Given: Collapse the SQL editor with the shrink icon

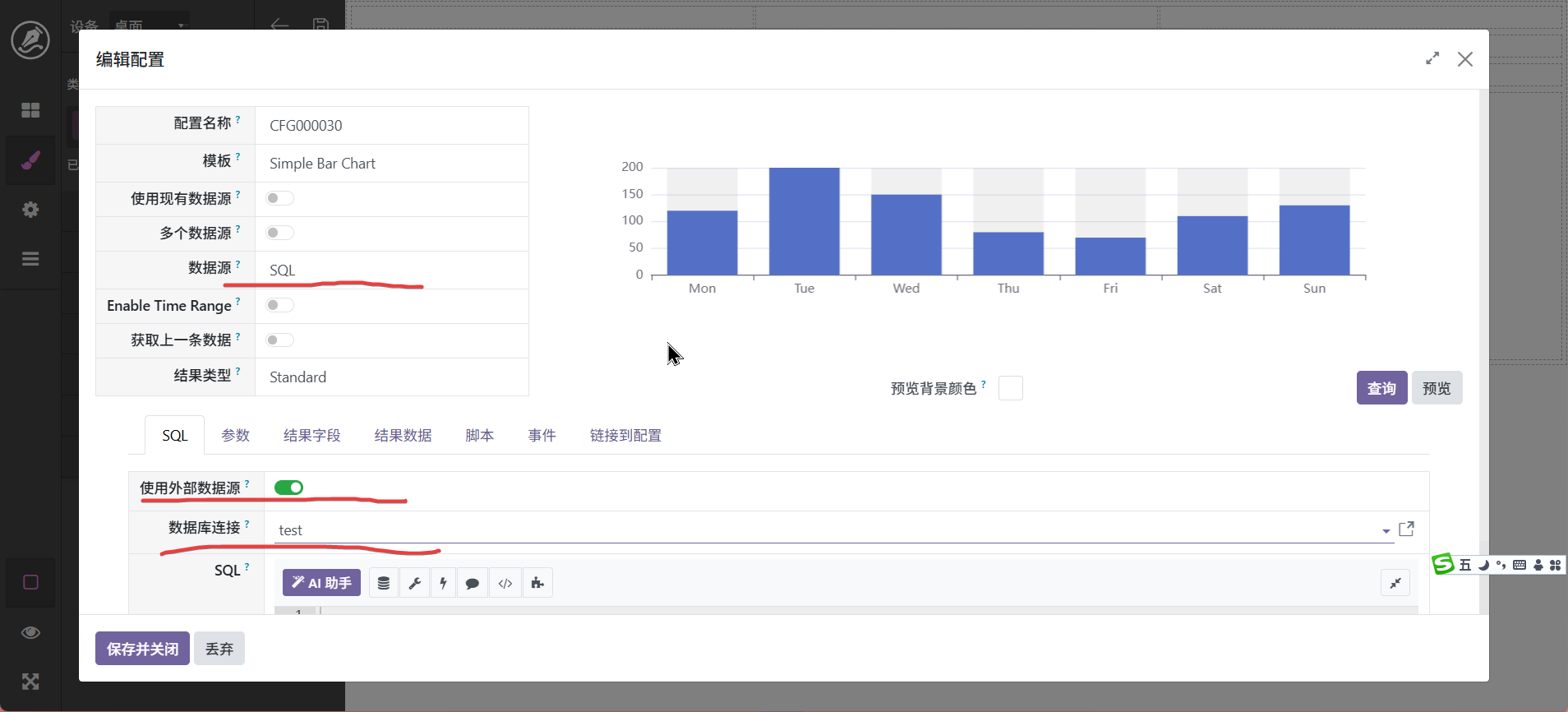Looking at the screenshot, I should 1395,583.
